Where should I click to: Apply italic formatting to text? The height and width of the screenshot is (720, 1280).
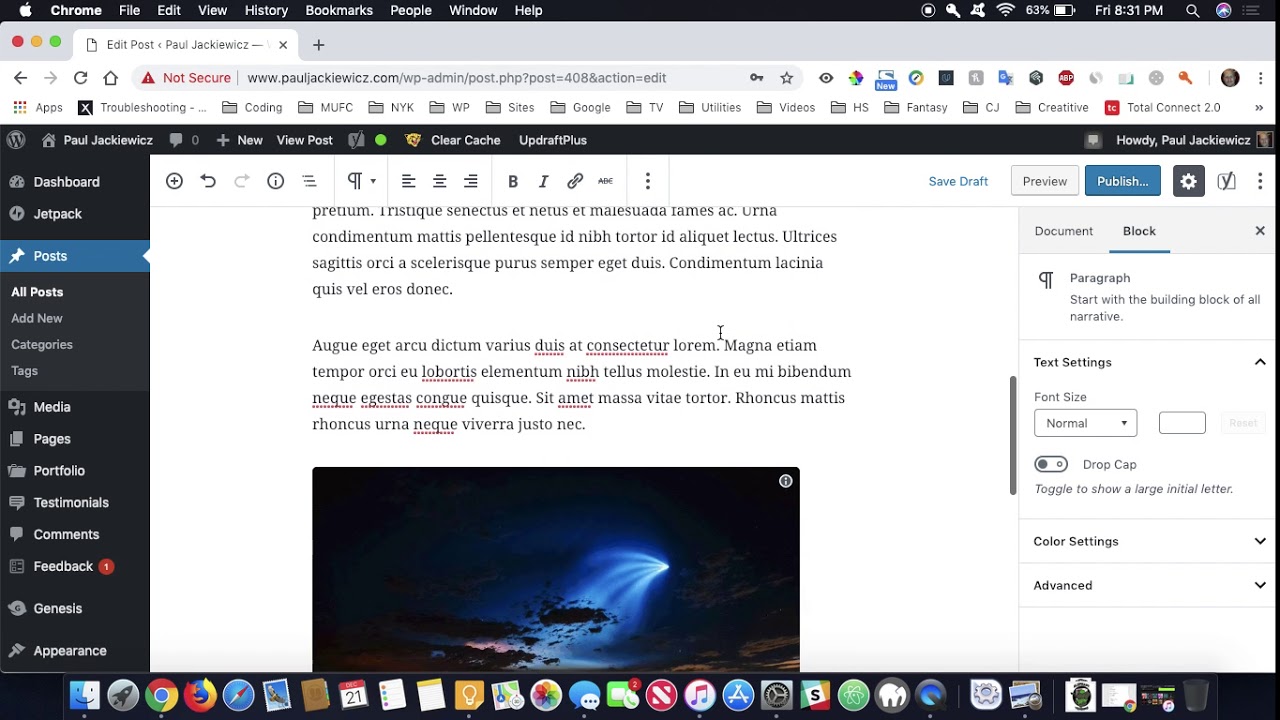pyautogui.click(x=543, y=181)
